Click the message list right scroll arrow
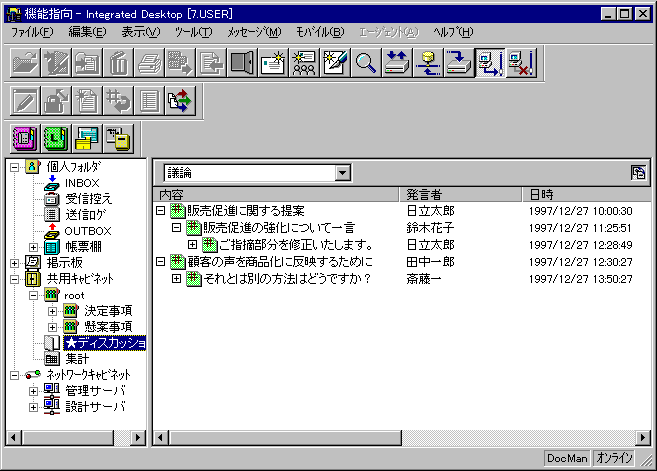Image resolution: width=657 pixels, height=471 pixels. coord(643,437)
